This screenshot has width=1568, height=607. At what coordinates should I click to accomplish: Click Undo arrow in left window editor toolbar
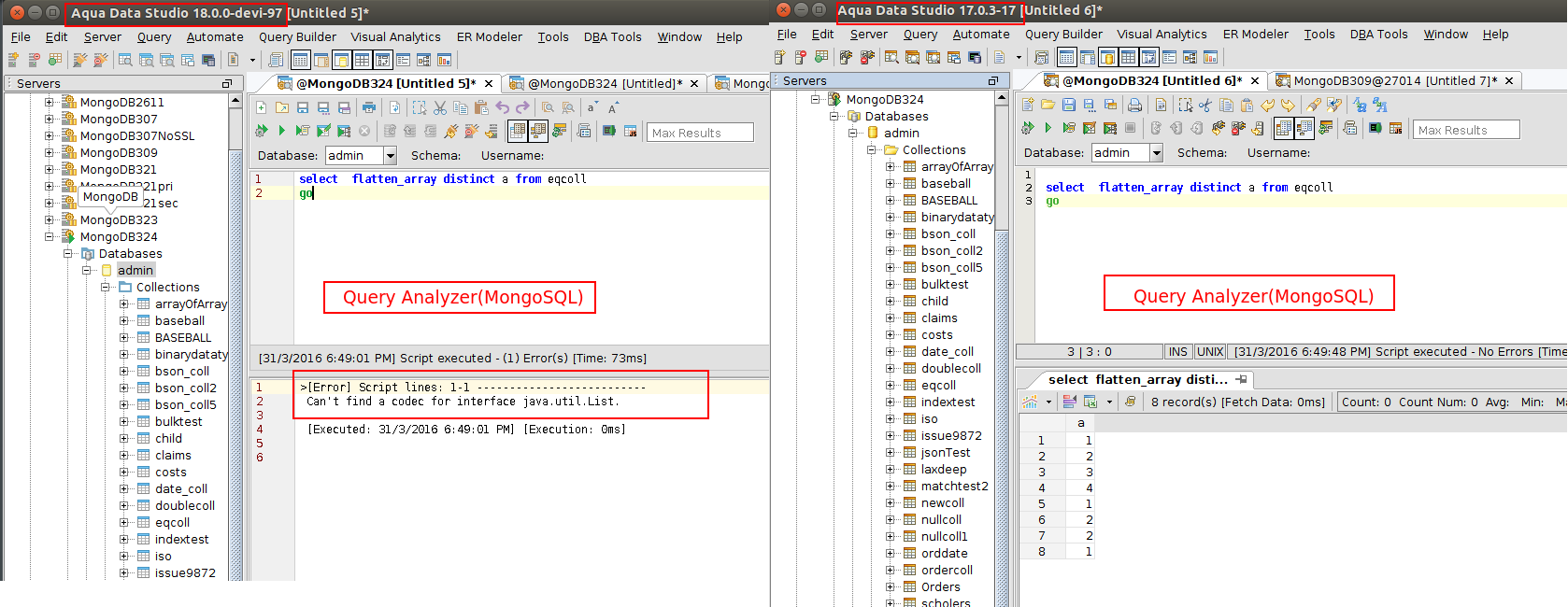[x=503, y=107]
